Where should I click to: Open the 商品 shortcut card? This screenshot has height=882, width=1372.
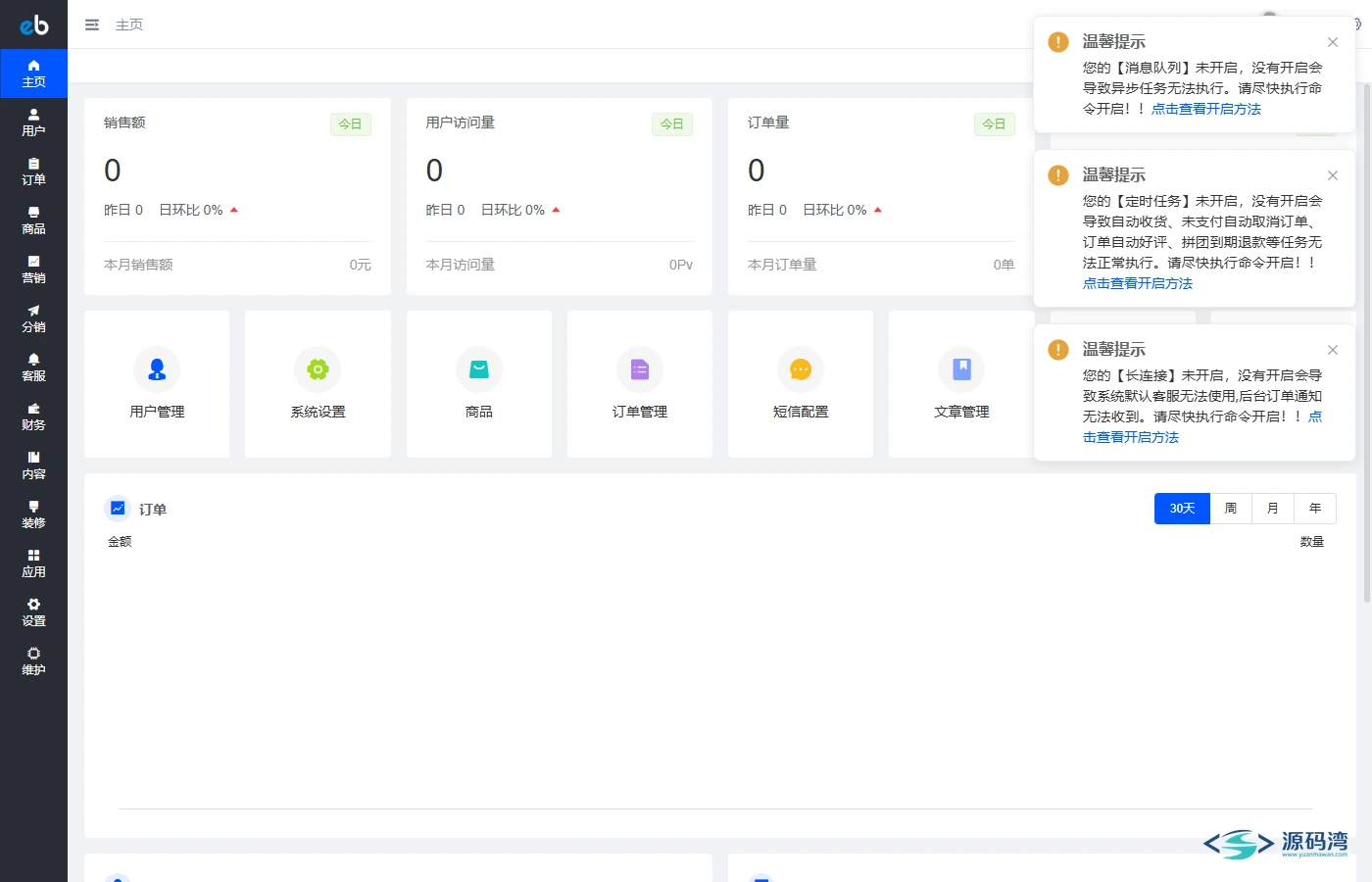479,384
